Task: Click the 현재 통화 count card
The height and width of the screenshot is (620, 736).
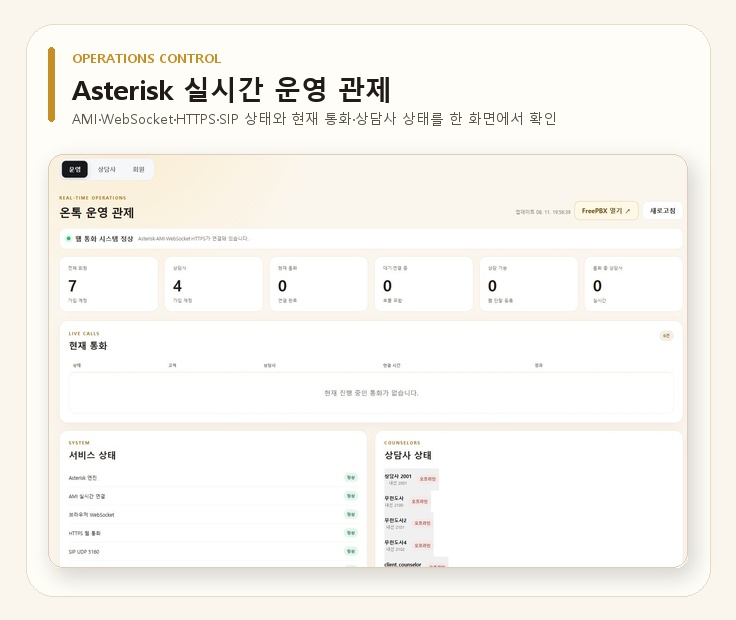Action: pos(319,284)
